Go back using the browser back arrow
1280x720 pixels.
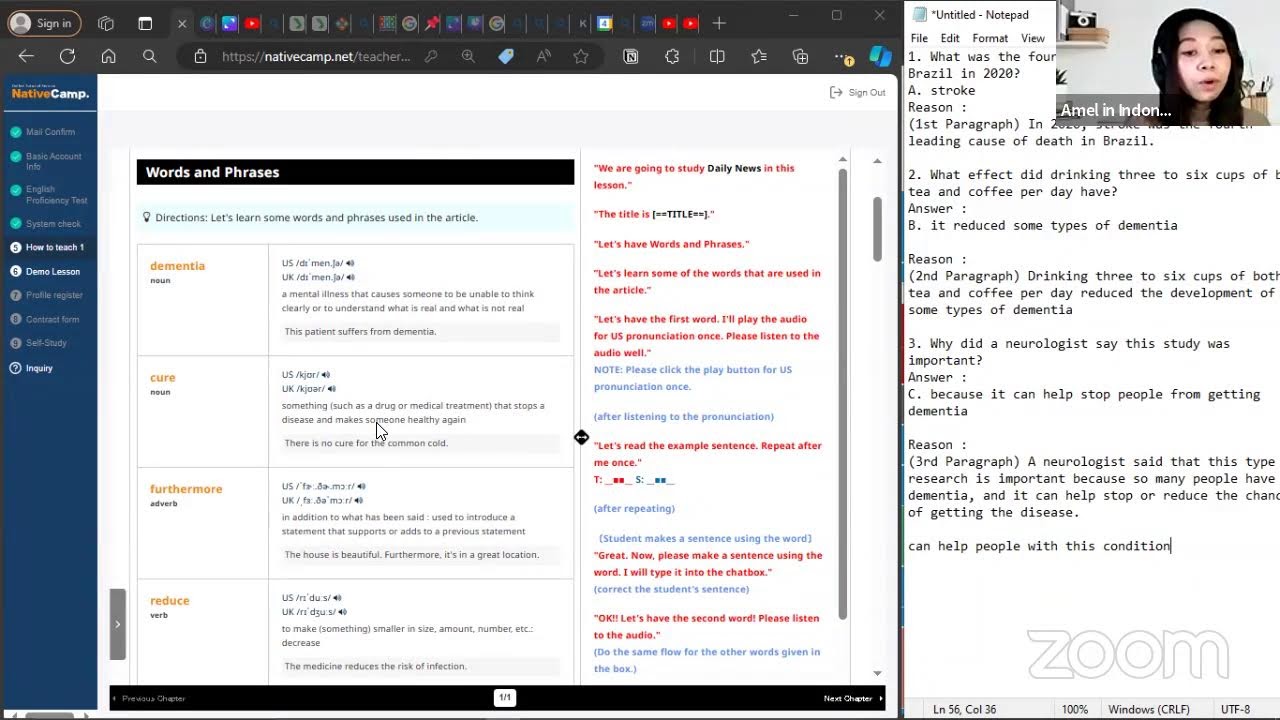[26, 56]
